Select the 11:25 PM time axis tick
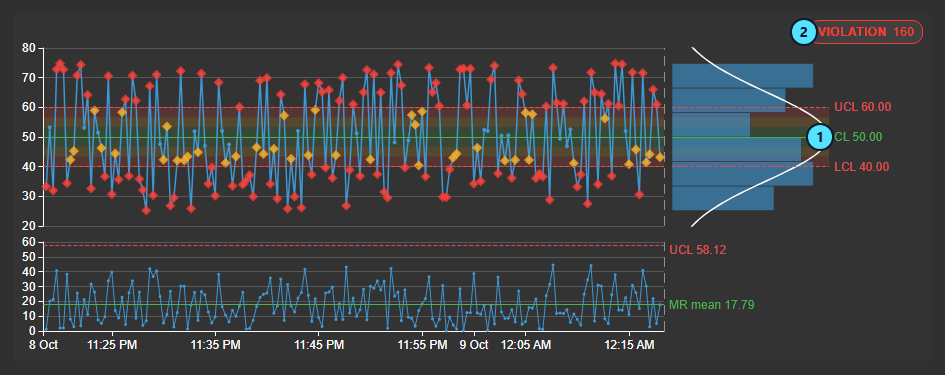Screen dimensions: 945x375 coord(112,345)
